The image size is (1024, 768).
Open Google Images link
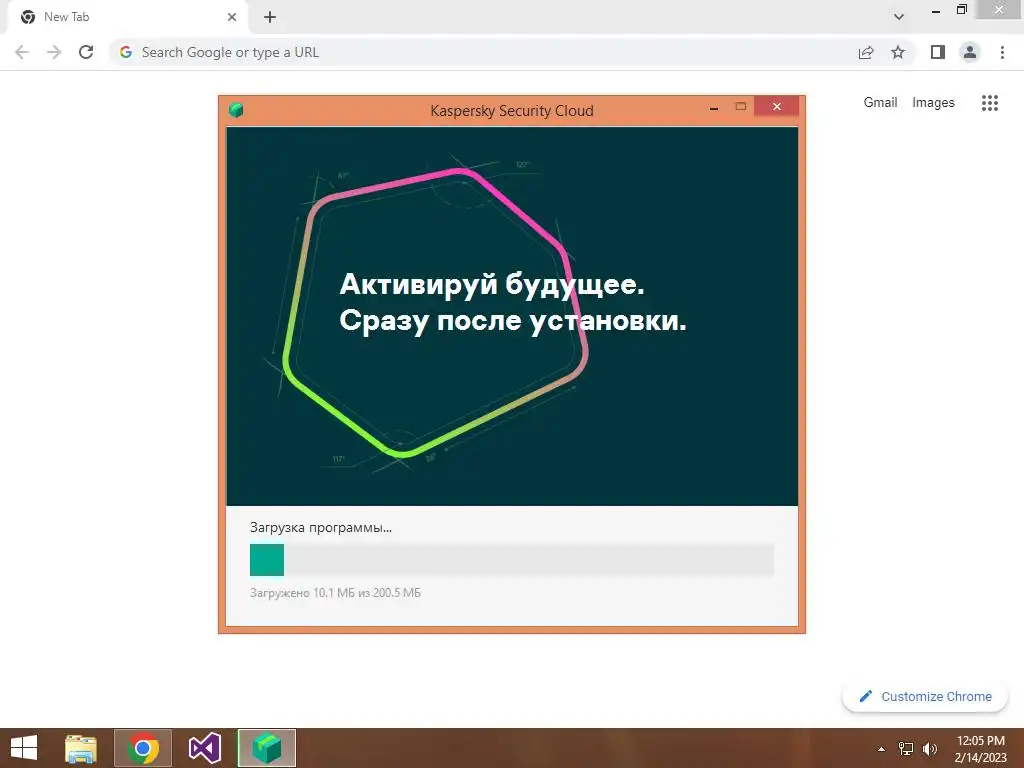coord(933,103)
